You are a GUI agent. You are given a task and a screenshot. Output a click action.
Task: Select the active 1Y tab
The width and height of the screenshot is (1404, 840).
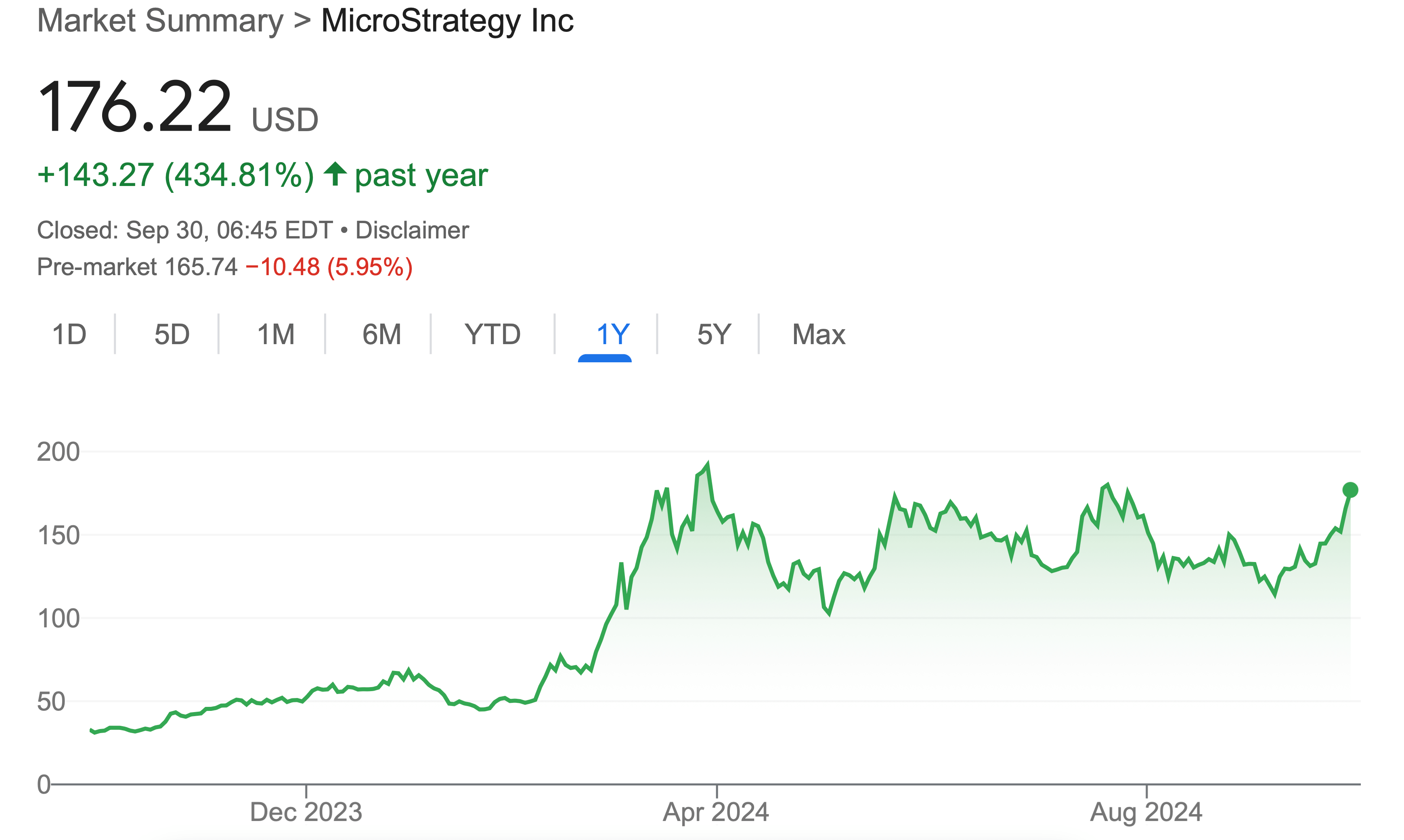(612, 334)
